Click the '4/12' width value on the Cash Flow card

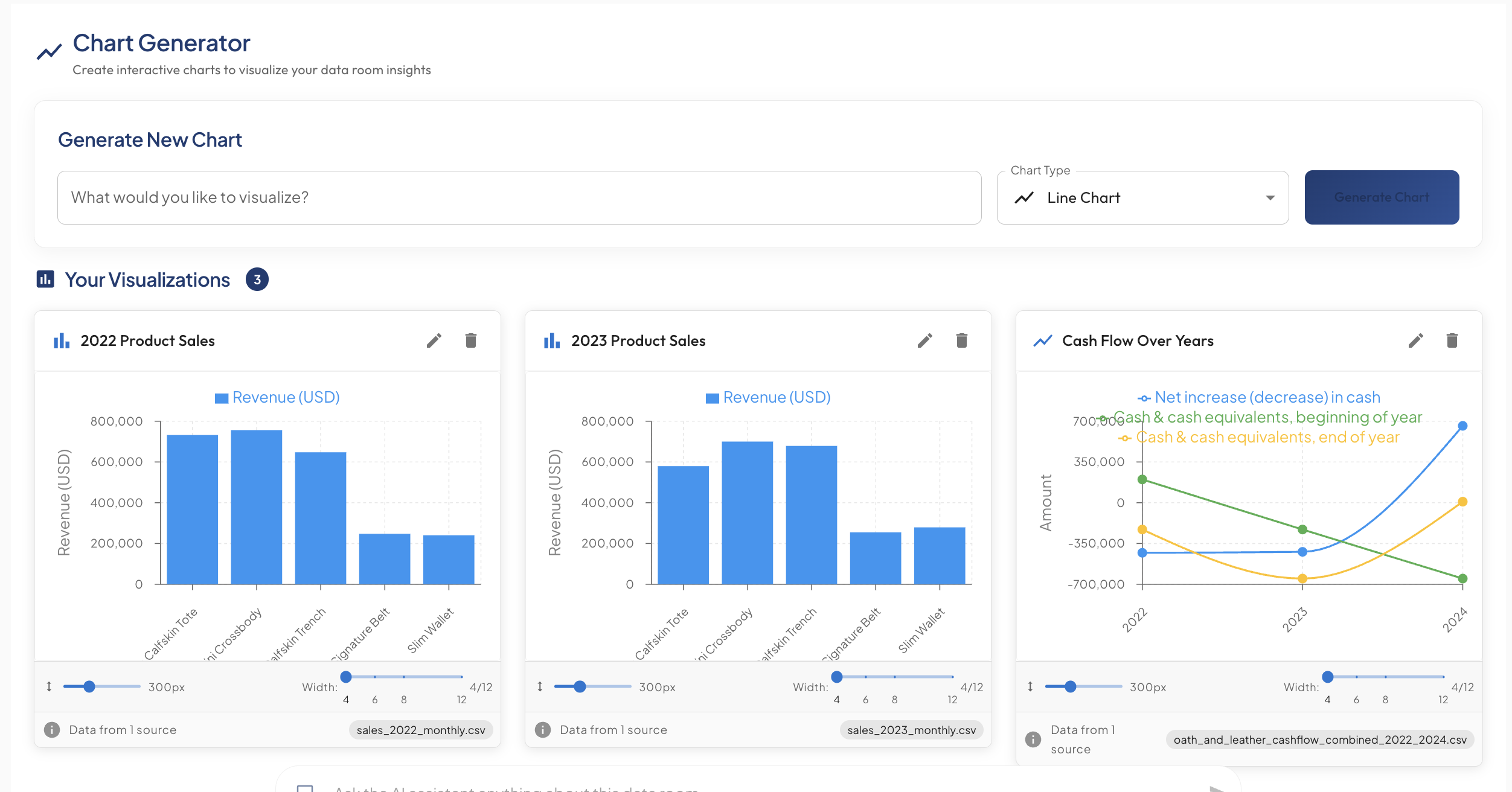[x=1462, y=687]
